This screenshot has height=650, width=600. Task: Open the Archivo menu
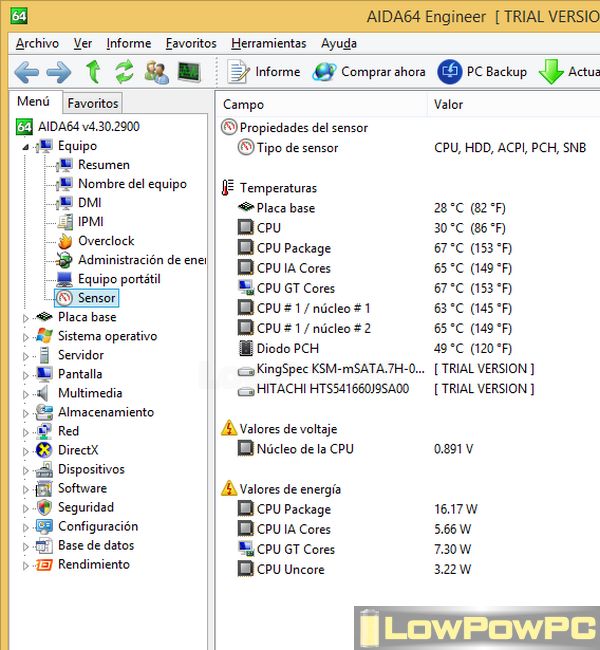37,44
